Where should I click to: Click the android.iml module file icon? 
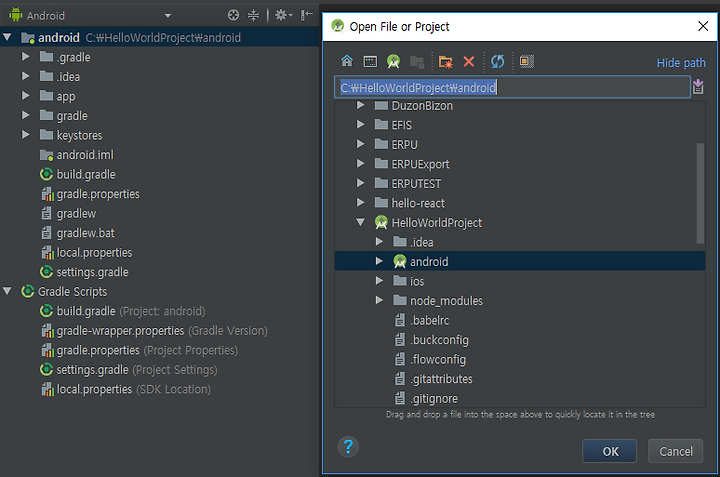click(x=46, y=155)
